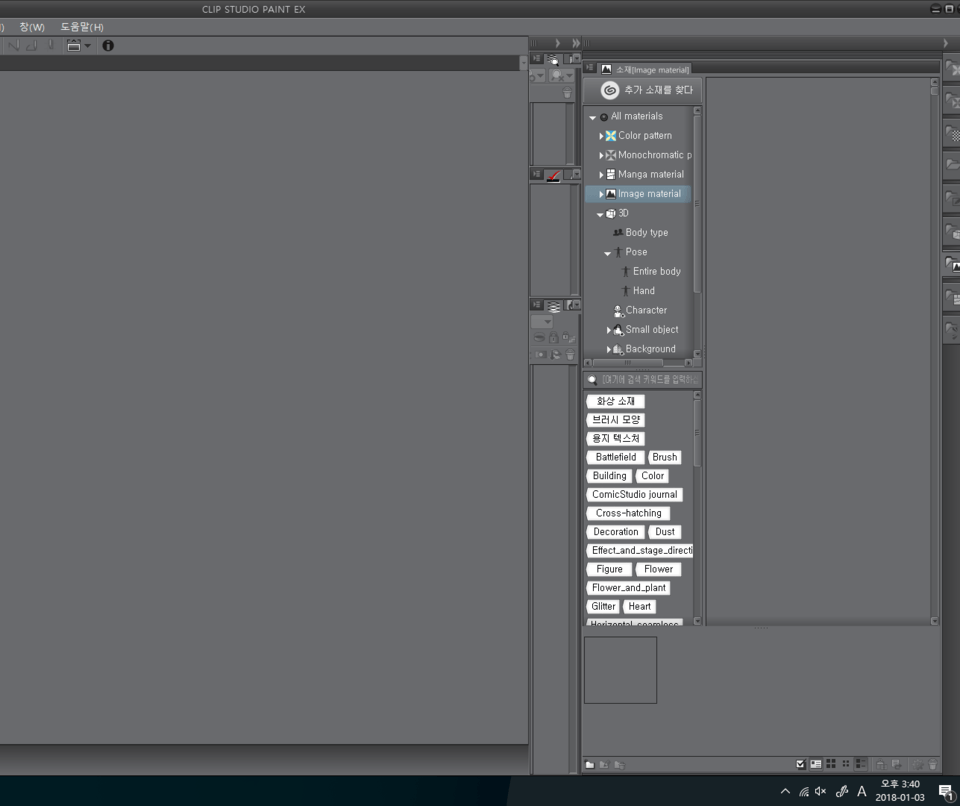The height and width of the screenshot is (806, 960).
Task: Open the taskbar clock showing 오후 3:40
Action: click(x=900, y=791)
